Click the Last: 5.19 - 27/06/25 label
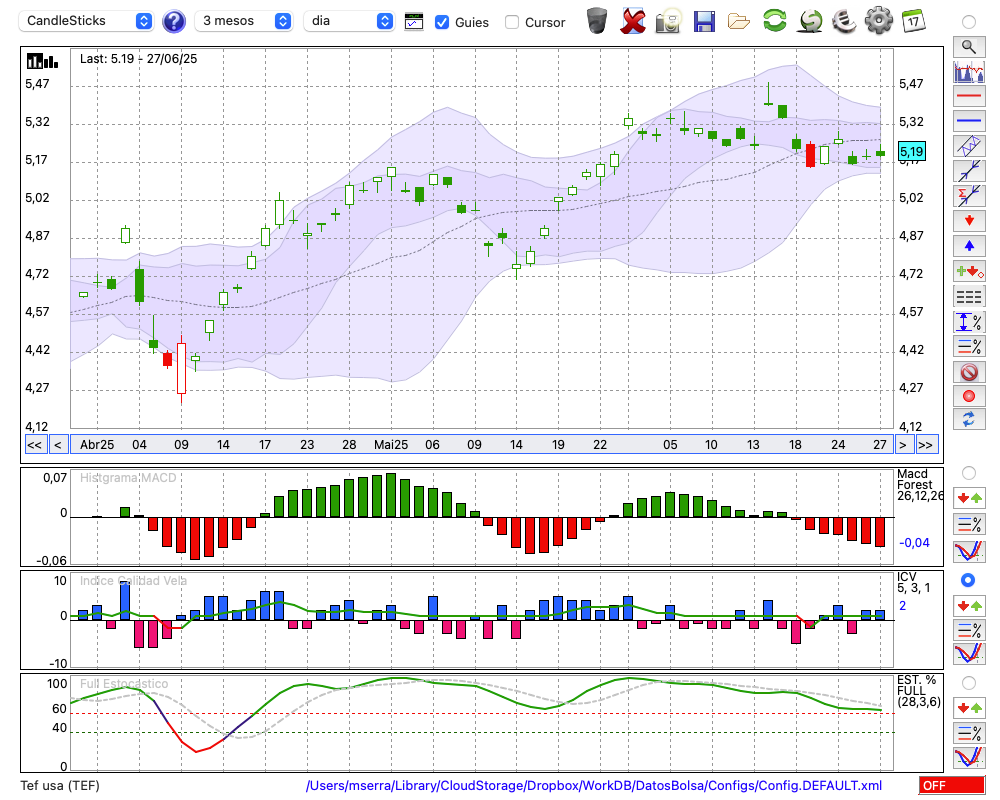The width and height of the screenshot is (1000, 800). [x=138, y=59]
